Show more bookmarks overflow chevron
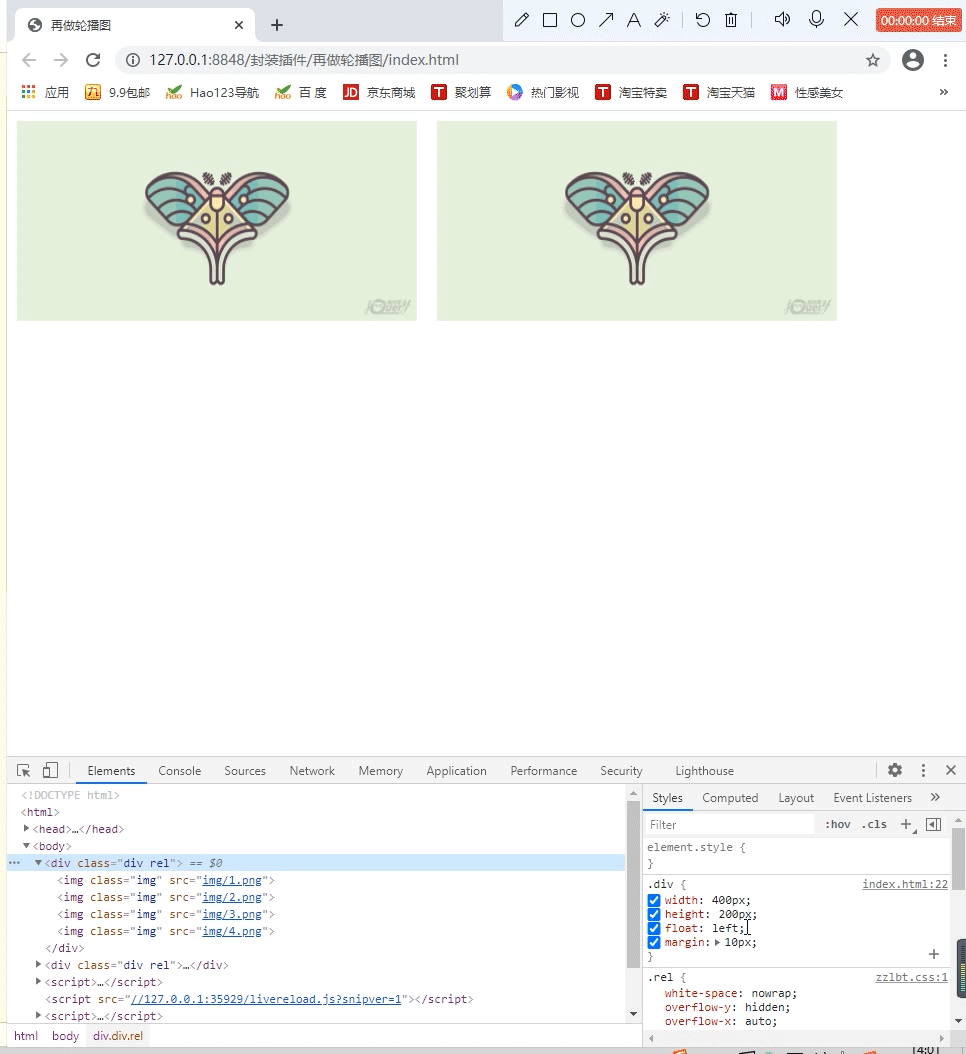 tap(944, 92)
